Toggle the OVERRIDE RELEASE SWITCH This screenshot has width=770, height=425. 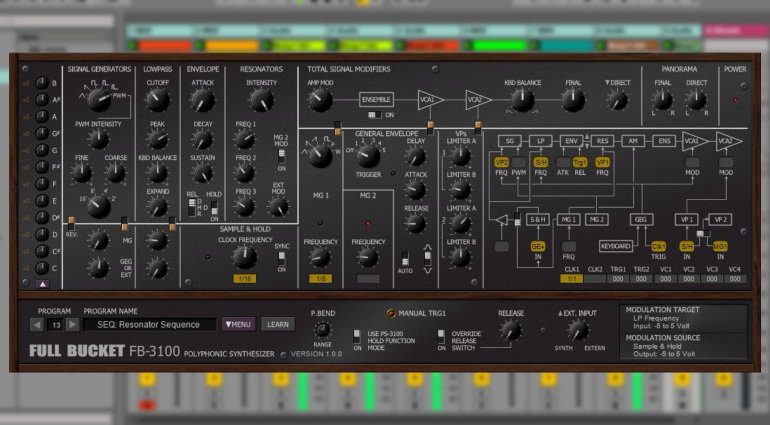pos(441,337)
